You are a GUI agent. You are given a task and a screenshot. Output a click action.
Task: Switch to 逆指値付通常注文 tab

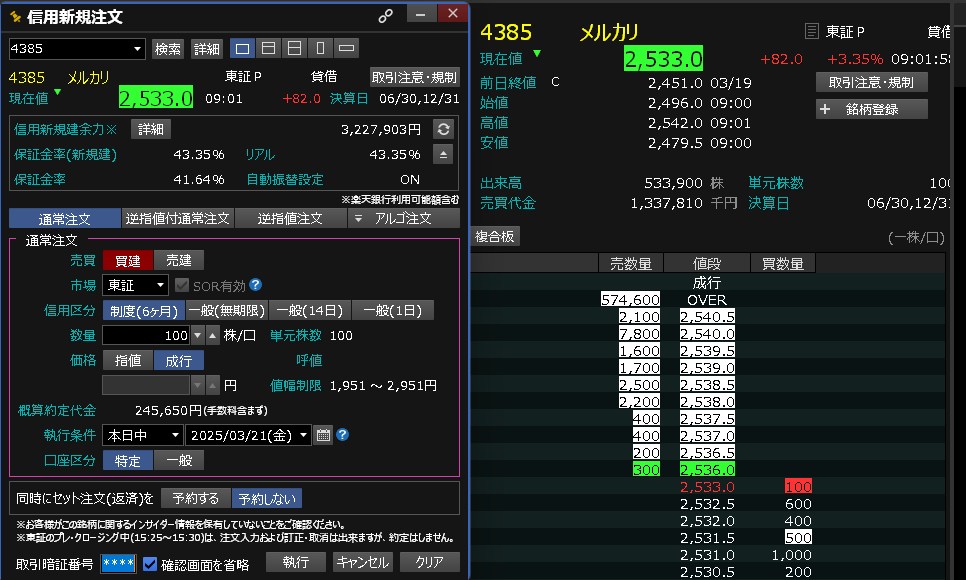coord(177,218)
